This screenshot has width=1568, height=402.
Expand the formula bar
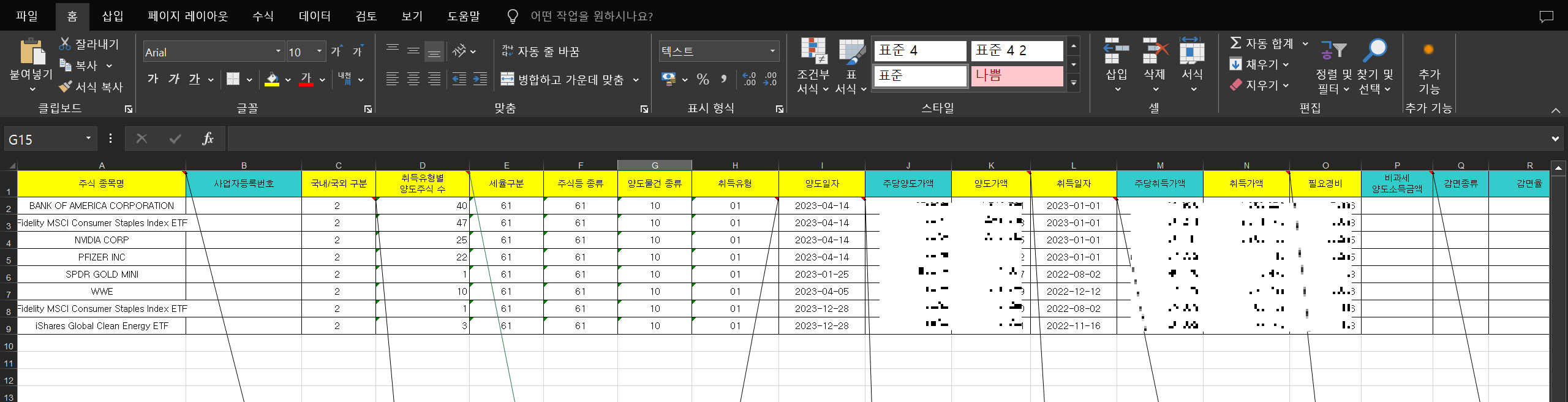tap(1555, 138)
